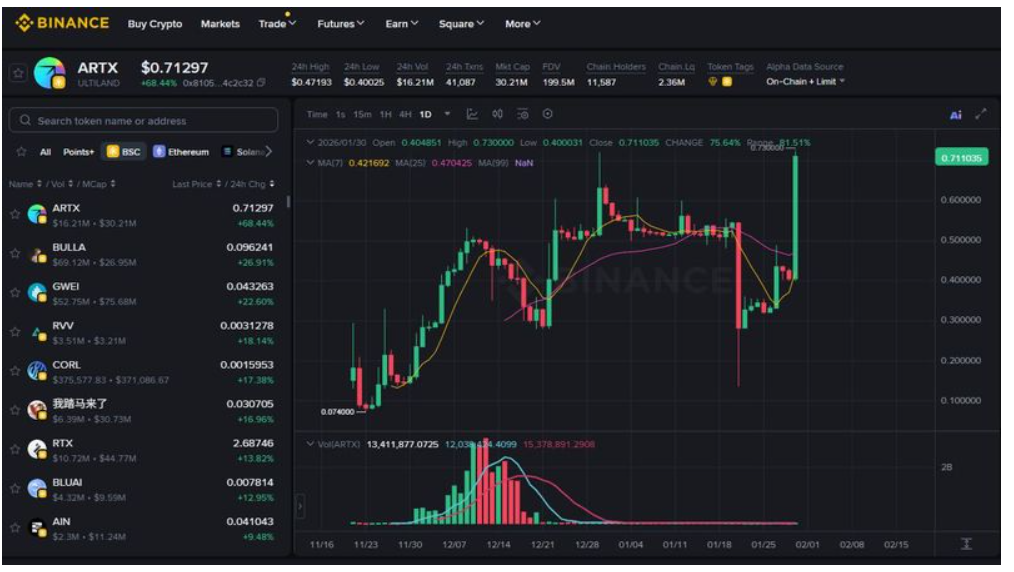The width and height of the screenshot is (1014, 572).
Task: Change Alpha Data Source On-Chain + Limit
Action: [805, 82]
